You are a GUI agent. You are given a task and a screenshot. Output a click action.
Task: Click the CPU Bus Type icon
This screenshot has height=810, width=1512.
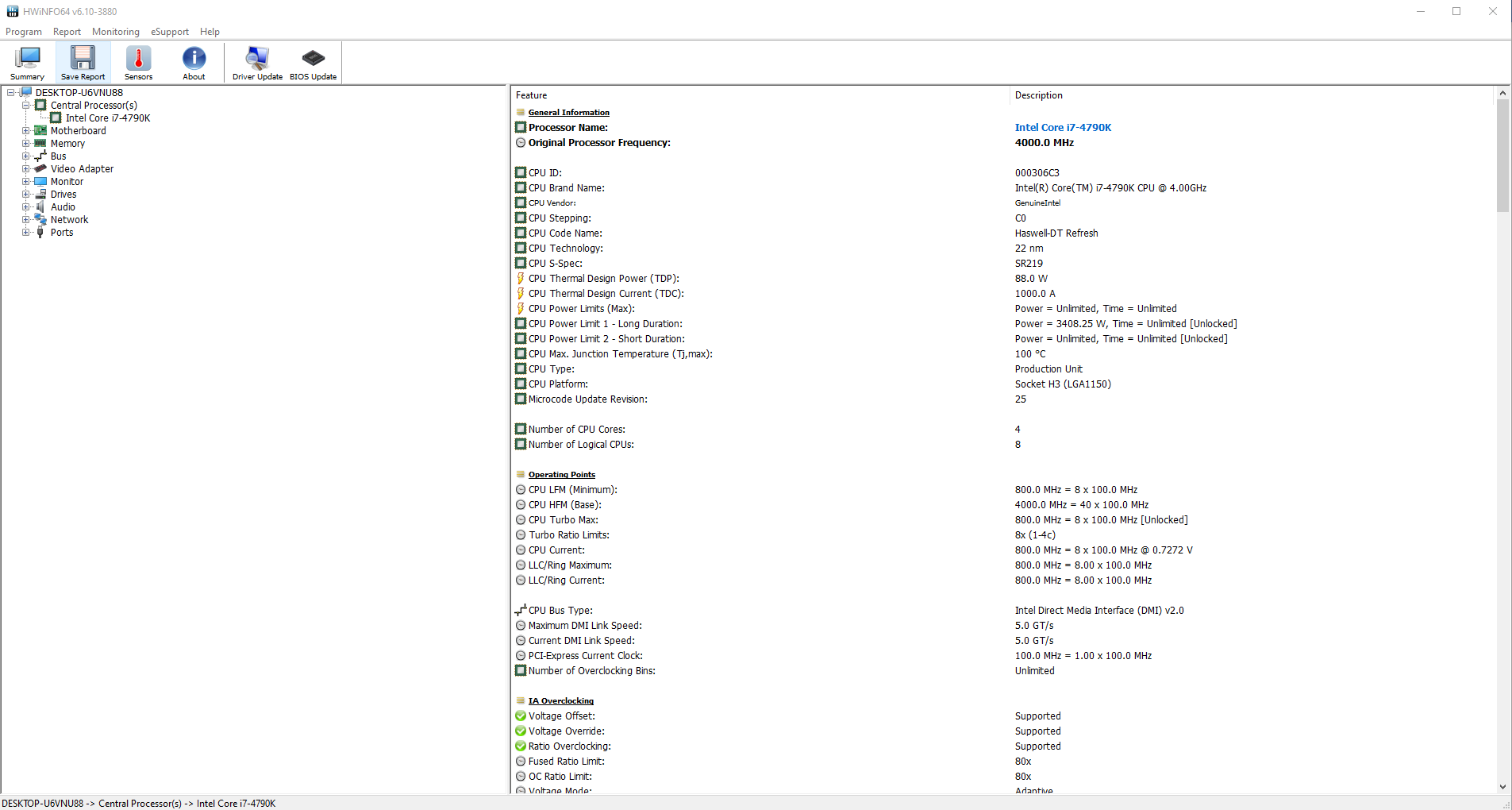pyautogui.click(x=521, y=610)
